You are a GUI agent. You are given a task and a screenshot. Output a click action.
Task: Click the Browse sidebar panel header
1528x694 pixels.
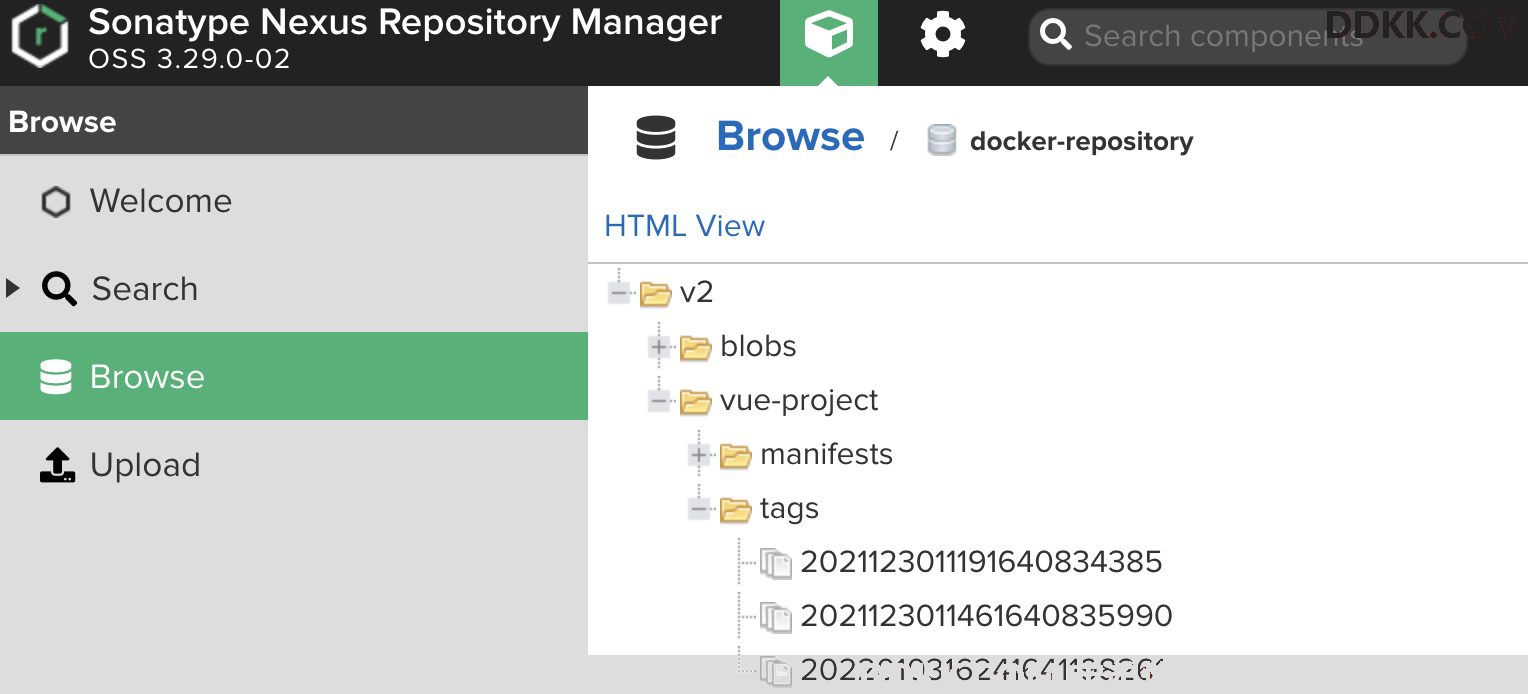coord(294,121)
